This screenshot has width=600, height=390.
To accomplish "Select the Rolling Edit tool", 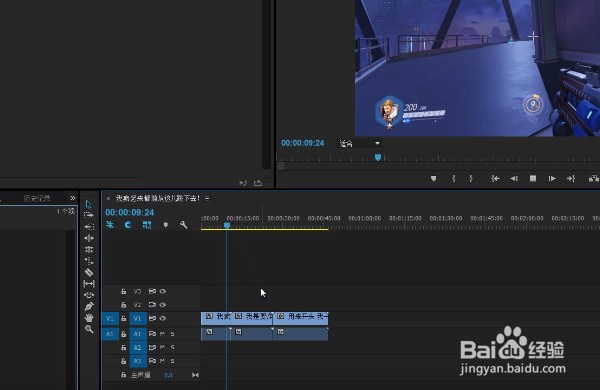I will (89, 250).
